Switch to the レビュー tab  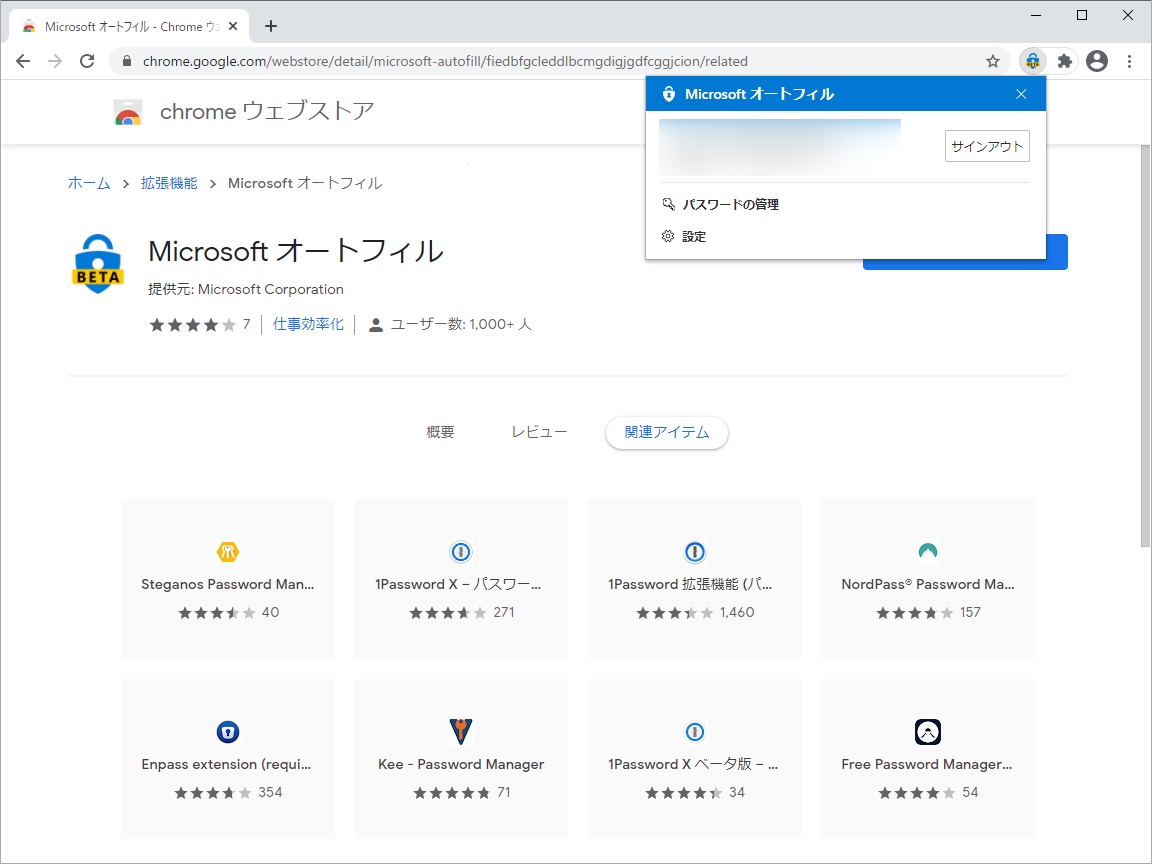point(538,431)
